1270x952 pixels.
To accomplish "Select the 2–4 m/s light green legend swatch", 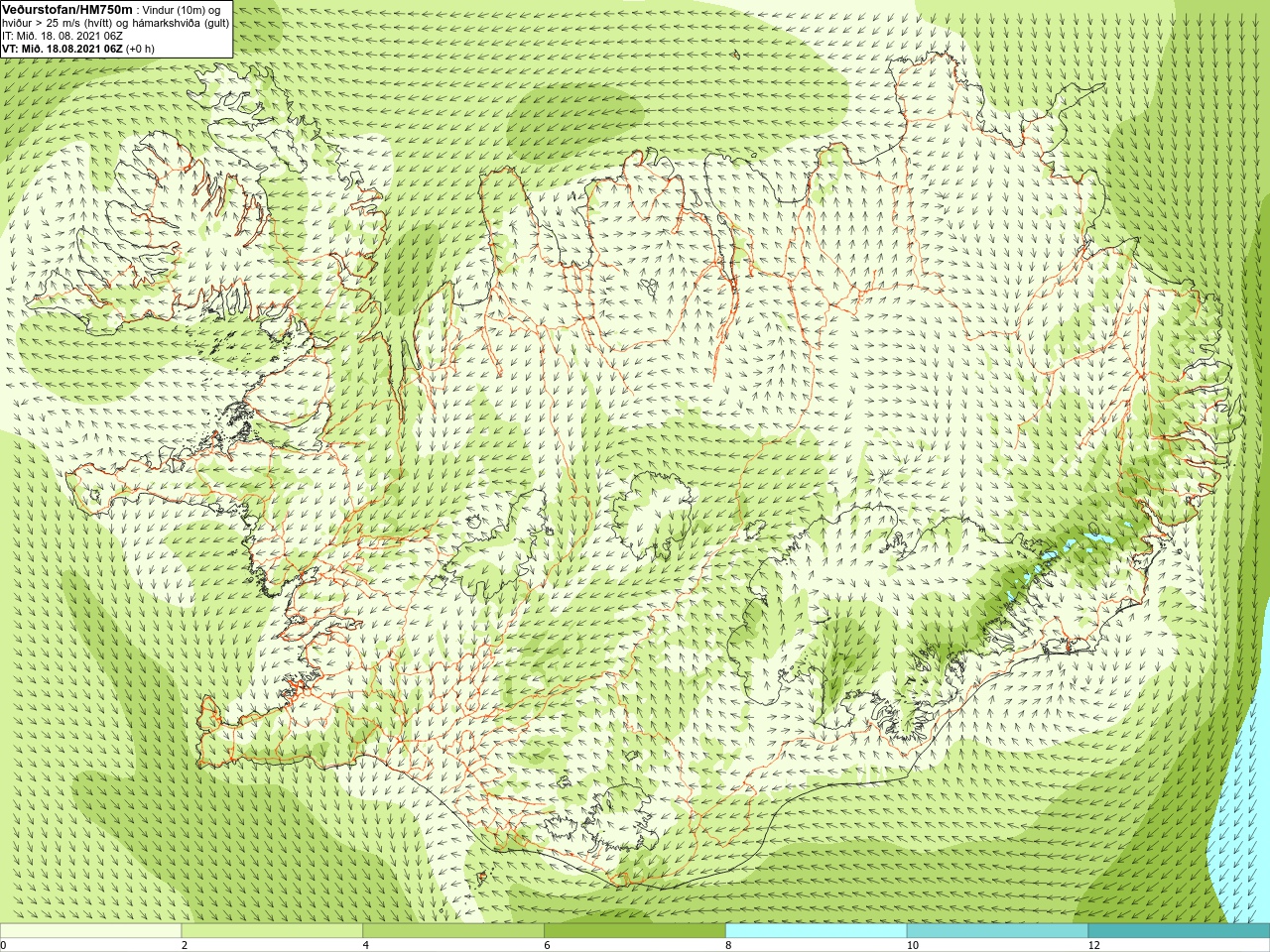I will (272, 930).
